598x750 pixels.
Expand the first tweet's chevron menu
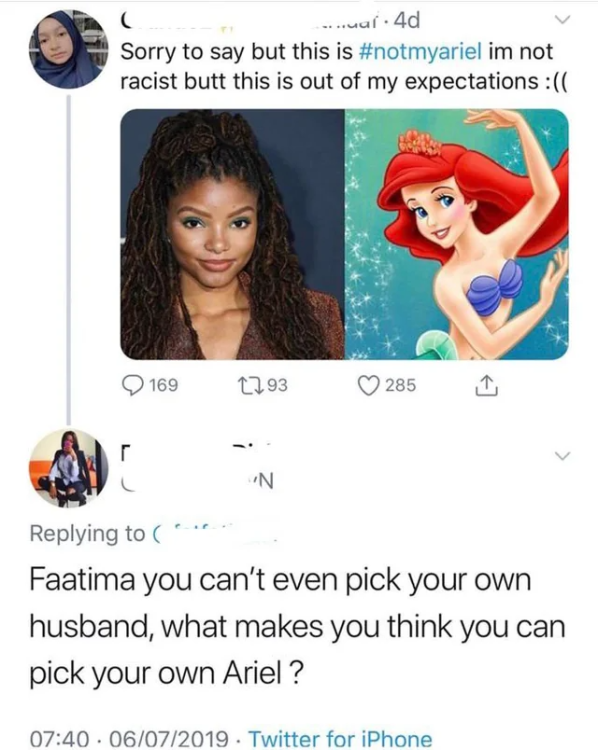[x=562, y=20]
